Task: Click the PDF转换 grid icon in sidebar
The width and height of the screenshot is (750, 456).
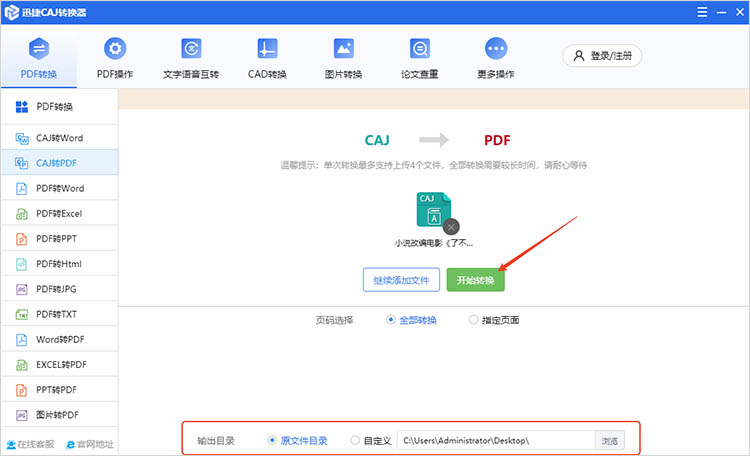Action: point(22,107)
